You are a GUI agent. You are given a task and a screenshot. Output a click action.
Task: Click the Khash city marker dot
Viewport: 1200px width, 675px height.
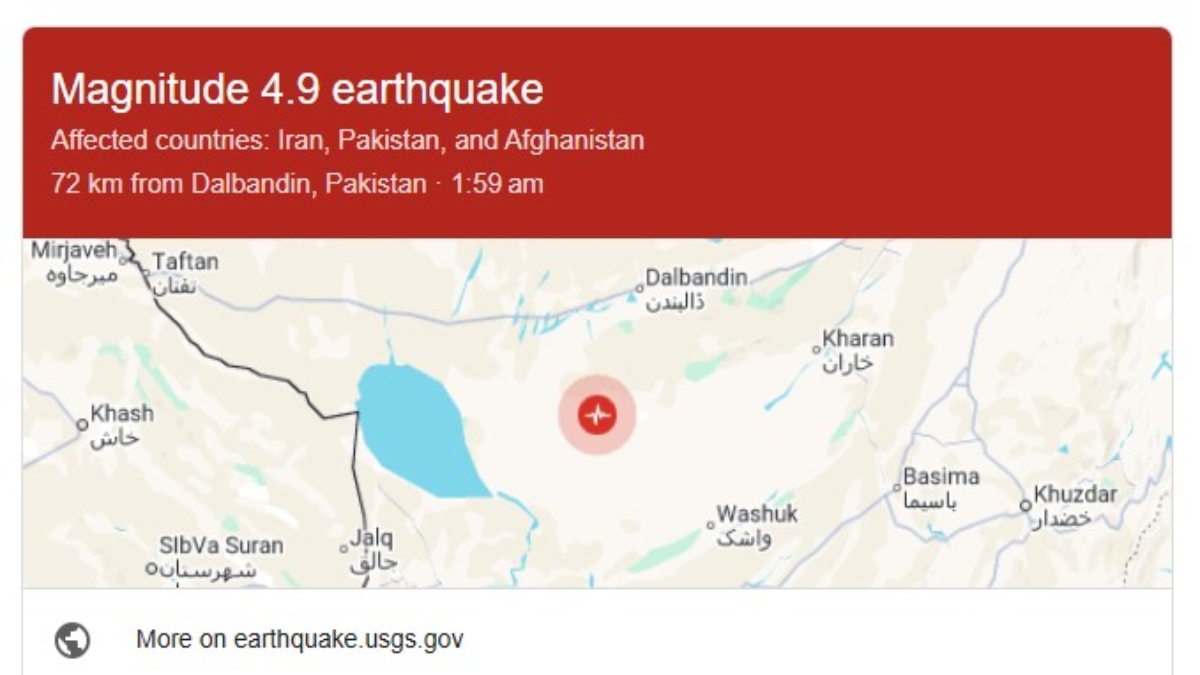click(x=83, y=424)
